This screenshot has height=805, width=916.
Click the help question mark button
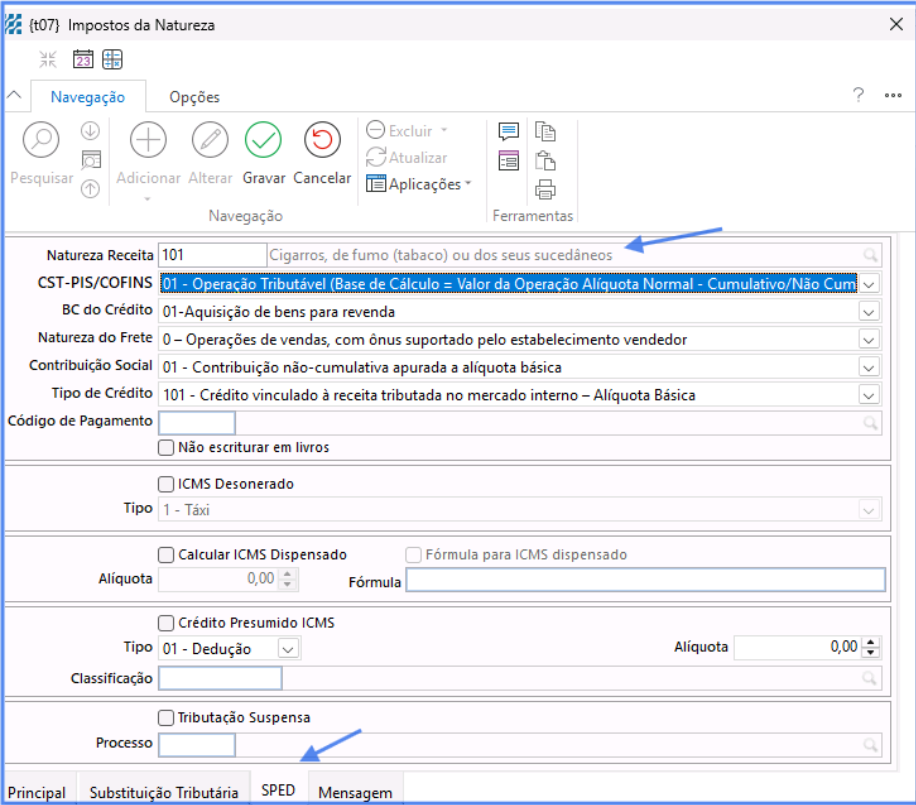coord(858,95)
